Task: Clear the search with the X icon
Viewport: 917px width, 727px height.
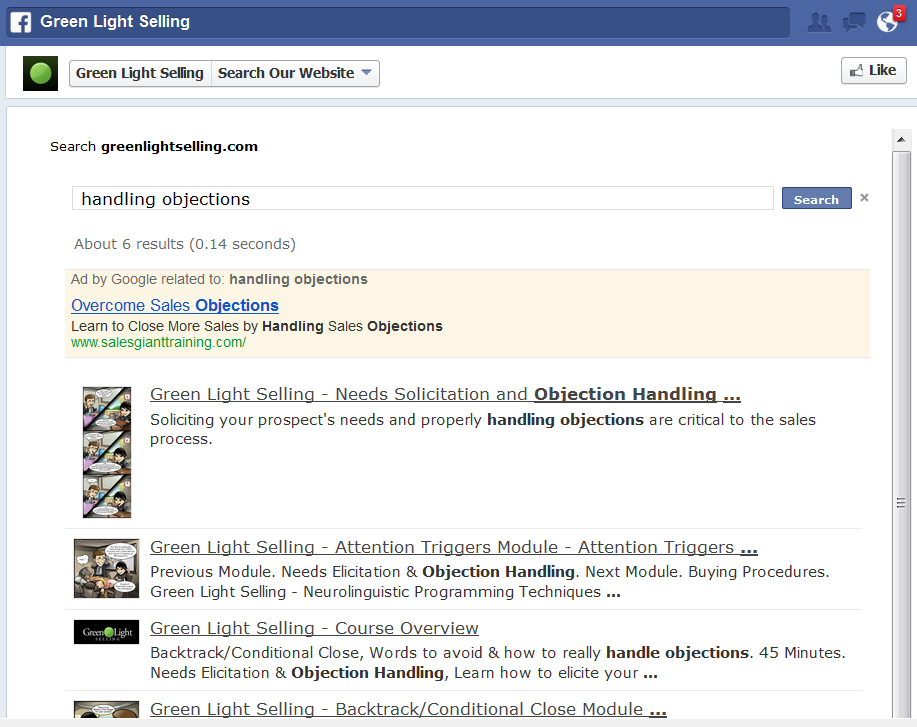Action: 864,198
